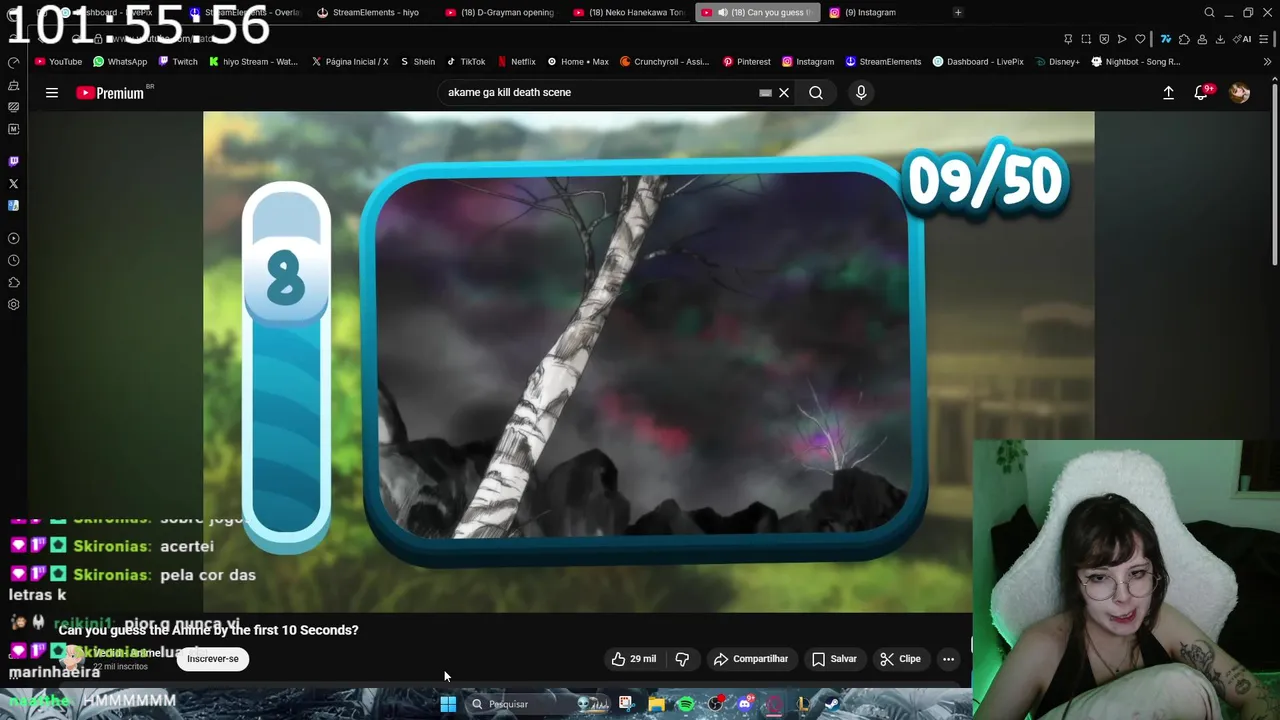This screenshot has width=1280, height=720.
Task: Open File Explorer from the taskbar
Action: [656, 704]
